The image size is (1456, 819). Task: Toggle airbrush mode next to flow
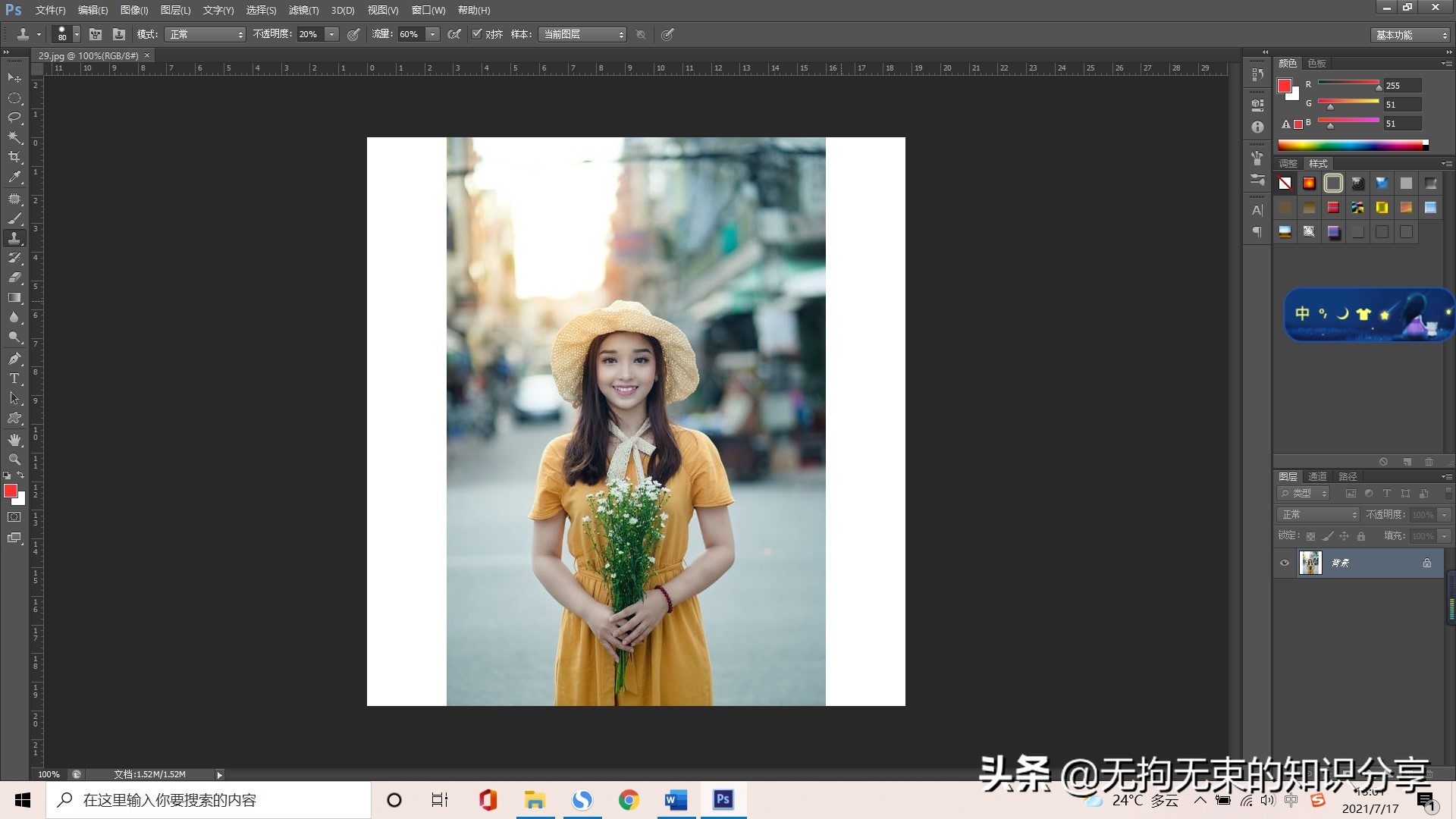click(454, 34)
